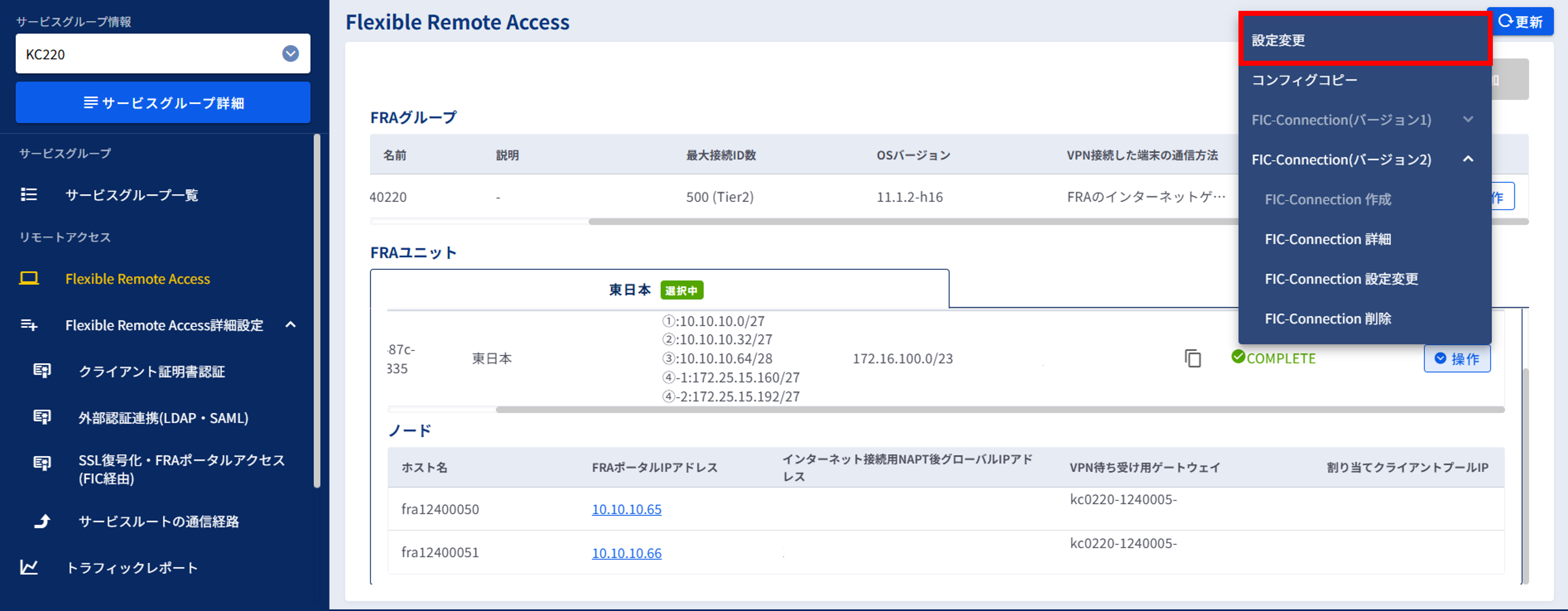Click the Flexible Remote Access laptop icon
This screenshot has height=611, width=1568.
pyautogui.click(x=29, y=278)
